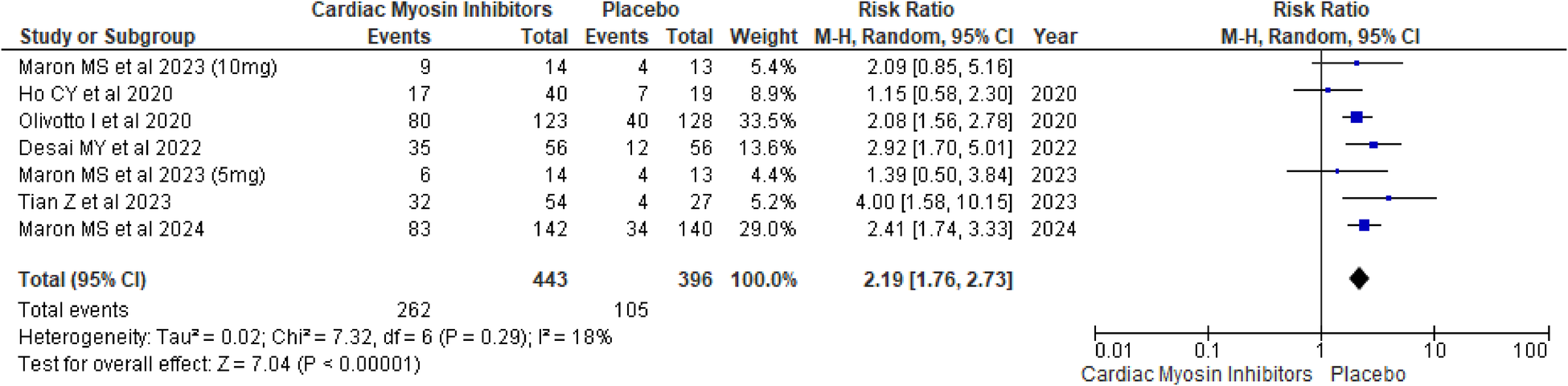Viewport: 1568px width, 386px height.
Task: Select the Olivotto I et al 2020 row label
Action: pos(105,121)
